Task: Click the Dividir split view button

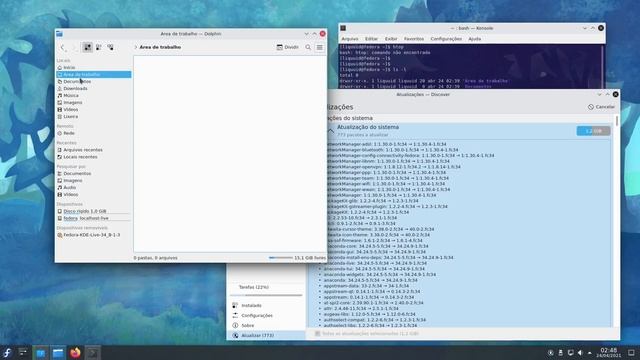Action: click(x=288, y=47)
